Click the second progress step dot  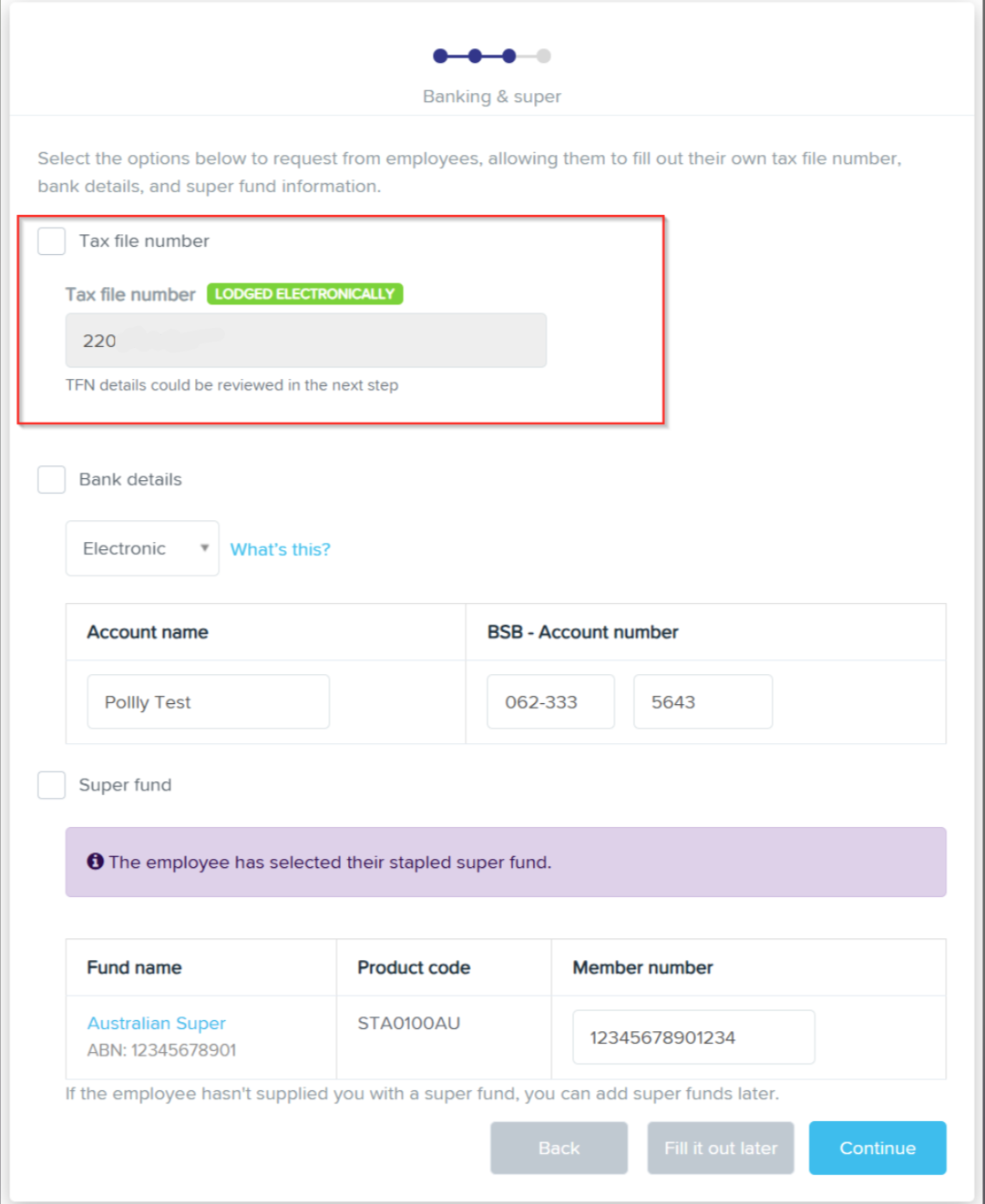[x=475, y=56]
